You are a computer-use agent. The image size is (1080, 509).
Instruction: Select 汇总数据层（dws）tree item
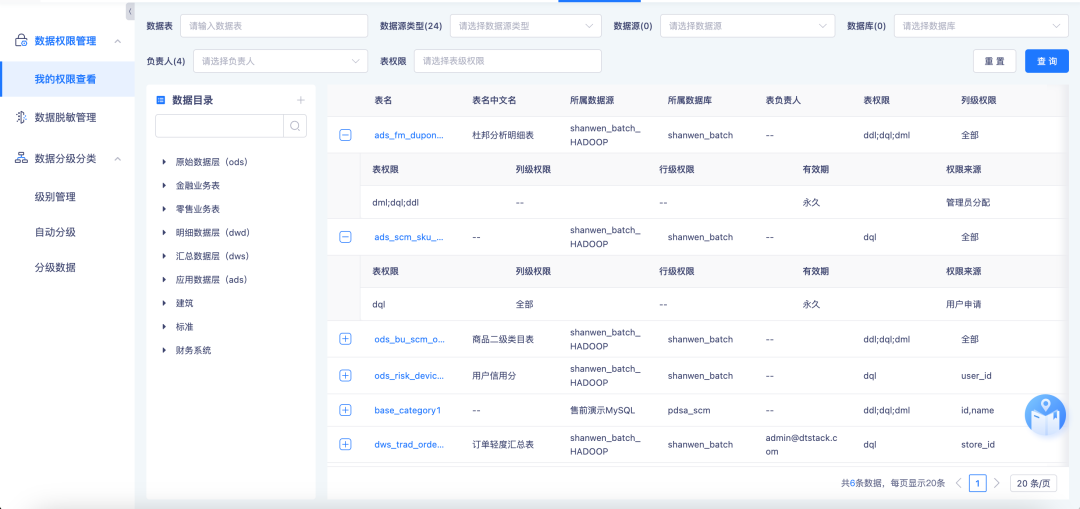pos(212,256)
